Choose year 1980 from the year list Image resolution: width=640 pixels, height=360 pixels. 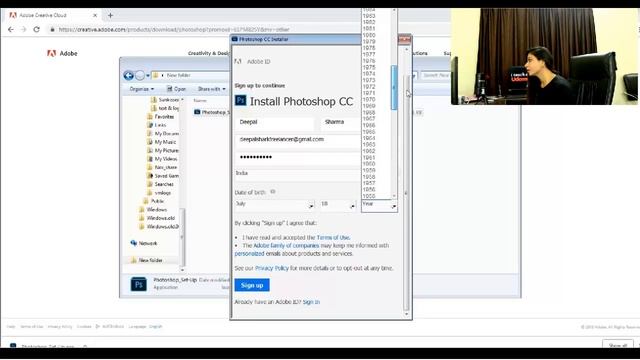click(x=369, y=35)
